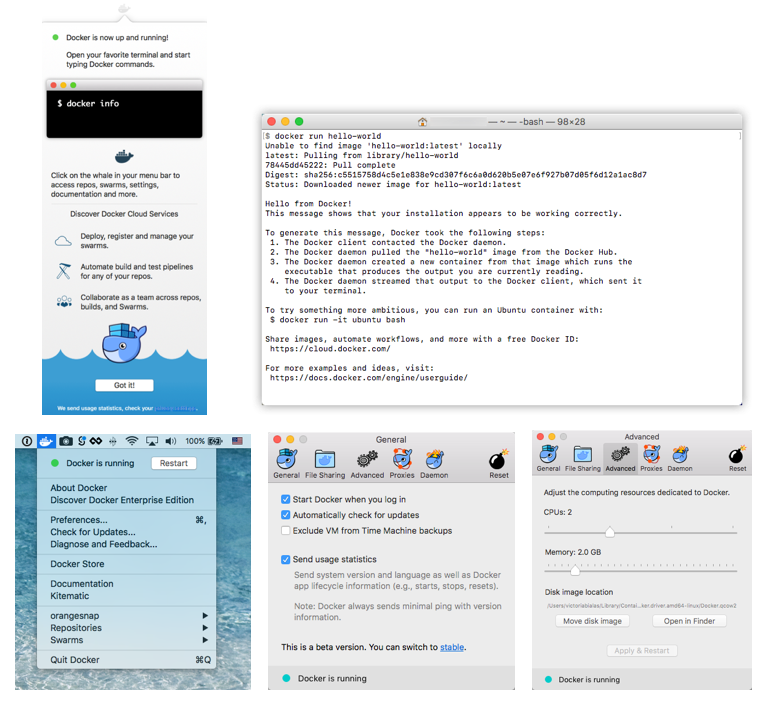Image resolution: width=782 pixels, height=701 pixels.
Task: Click the stable version link
Action: [x=452, y=647]
